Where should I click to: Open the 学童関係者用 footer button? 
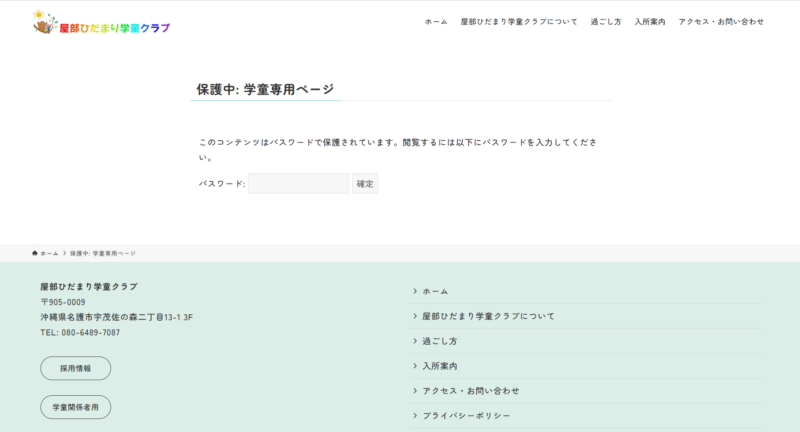pos(76,407)
